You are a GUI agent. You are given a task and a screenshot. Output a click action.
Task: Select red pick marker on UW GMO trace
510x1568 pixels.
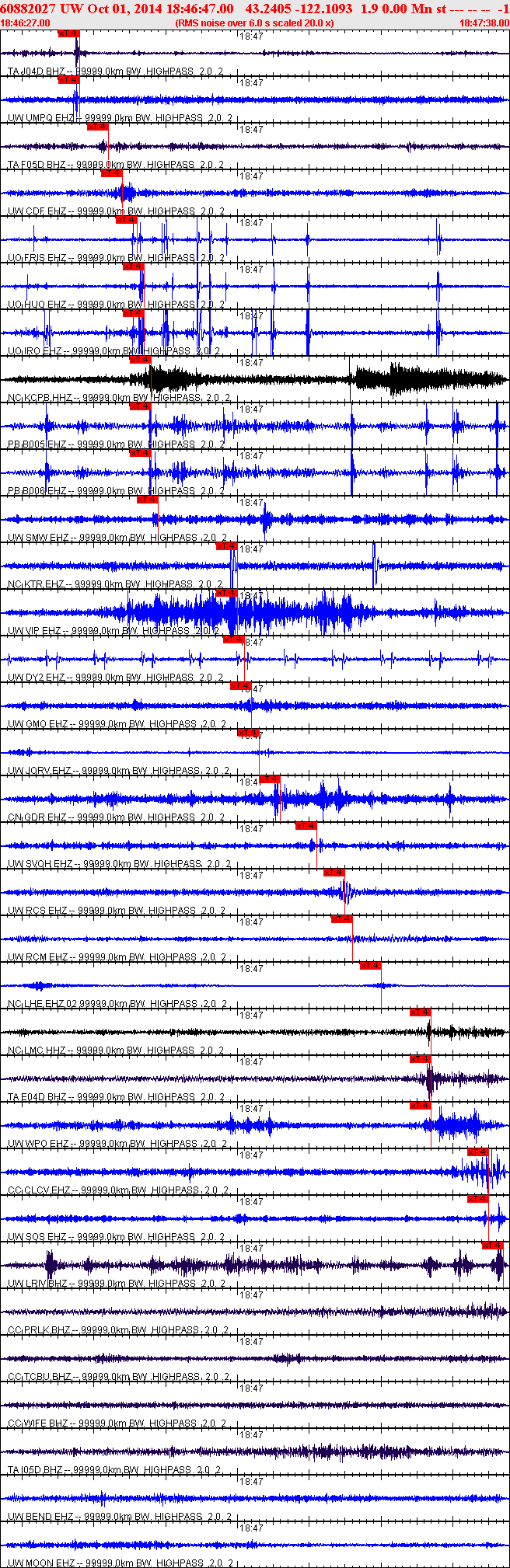point(241,686)
